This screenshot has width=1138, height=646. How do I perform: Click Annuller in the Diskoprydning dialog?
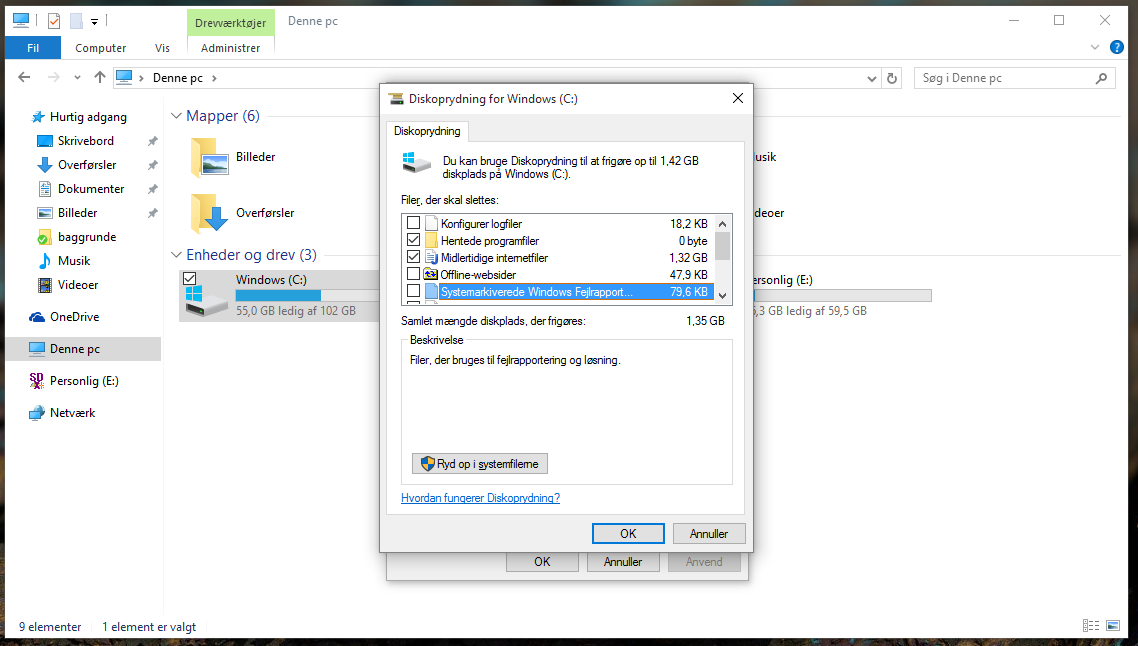[709, 533]
